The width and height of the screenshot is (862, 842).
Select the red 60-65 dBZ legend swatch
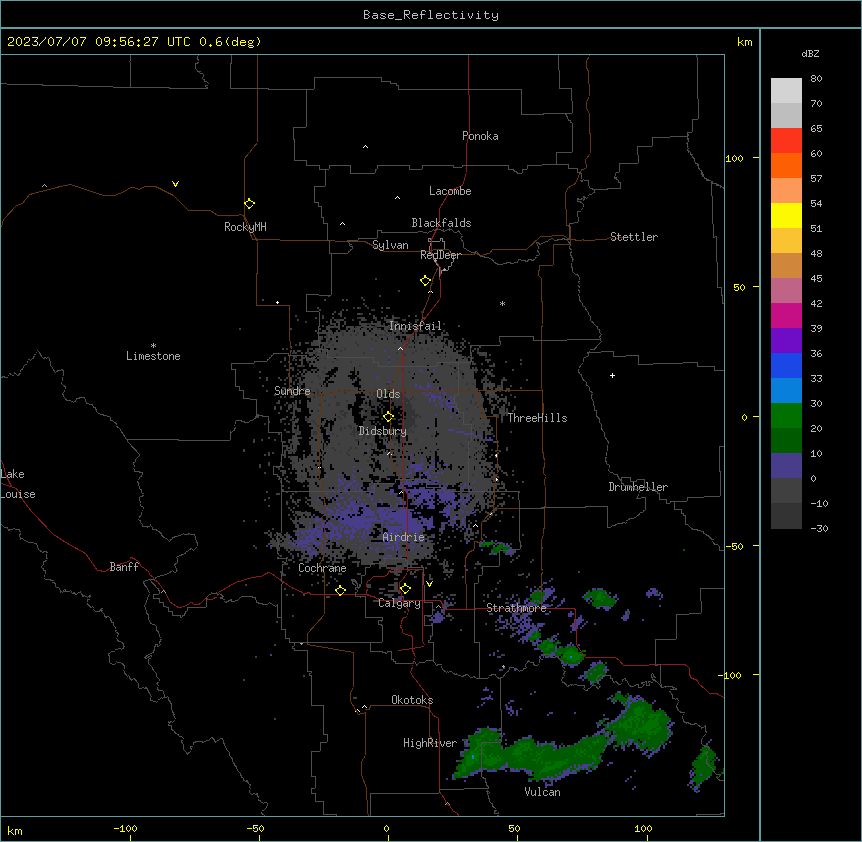pyautogui.click(x=786, y=141)
